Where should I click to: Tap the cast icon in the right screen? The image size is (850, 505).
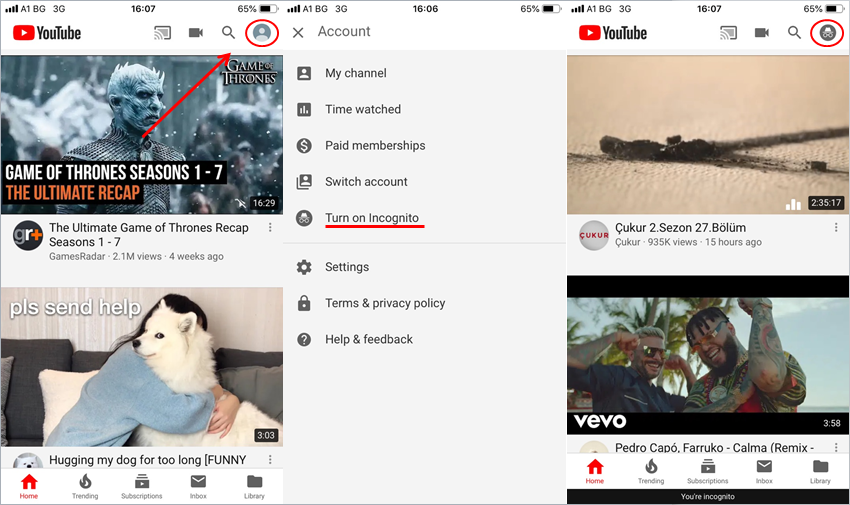[x=729, y=33]
